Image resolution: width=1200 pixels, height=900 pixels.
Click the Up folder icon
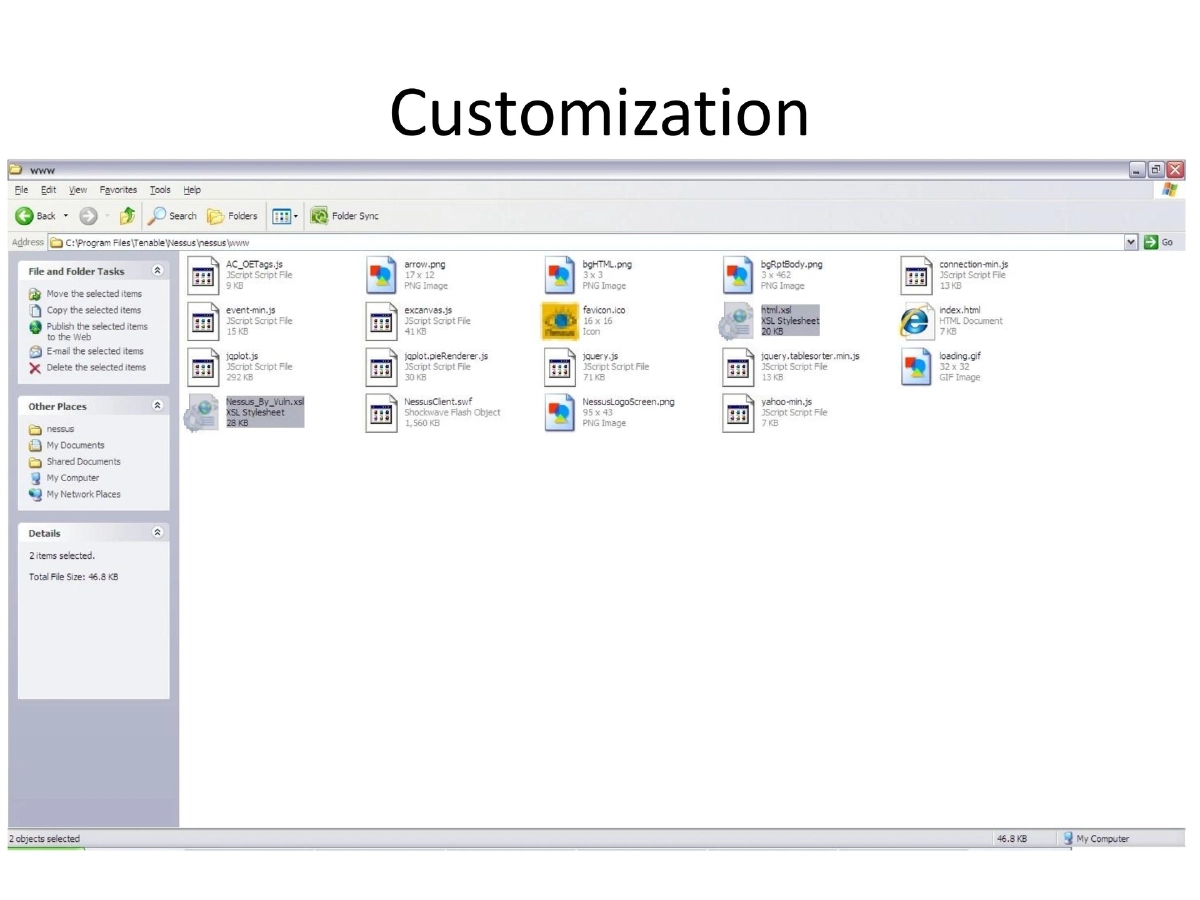[x=127, y=216]
